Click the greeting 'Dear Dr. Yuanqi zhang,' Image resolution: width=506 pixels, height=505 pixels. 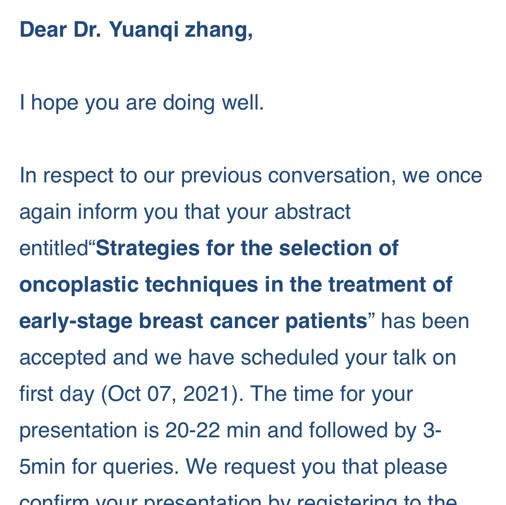[136, 30]
